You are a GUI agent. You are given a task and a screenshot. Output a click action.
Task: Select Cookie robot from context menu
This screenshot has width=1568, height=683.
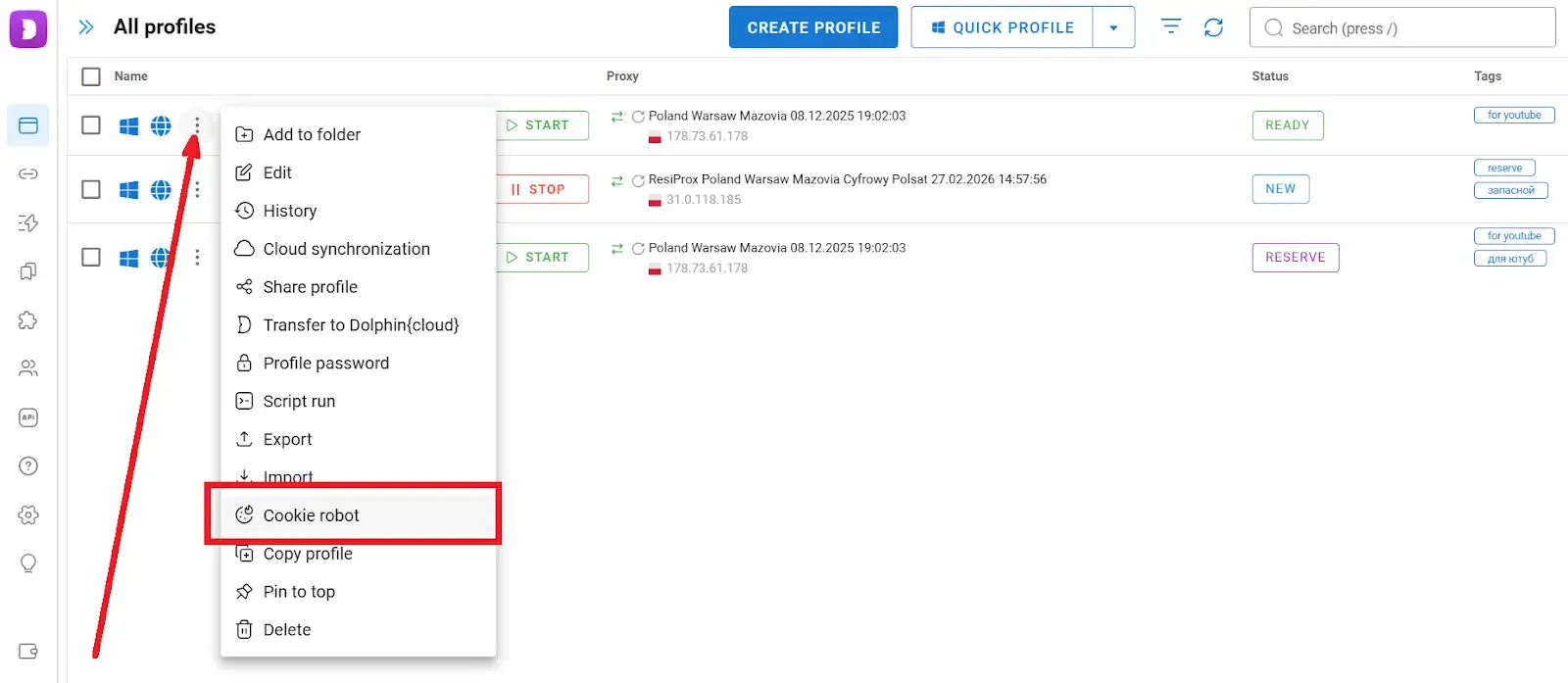311,515
